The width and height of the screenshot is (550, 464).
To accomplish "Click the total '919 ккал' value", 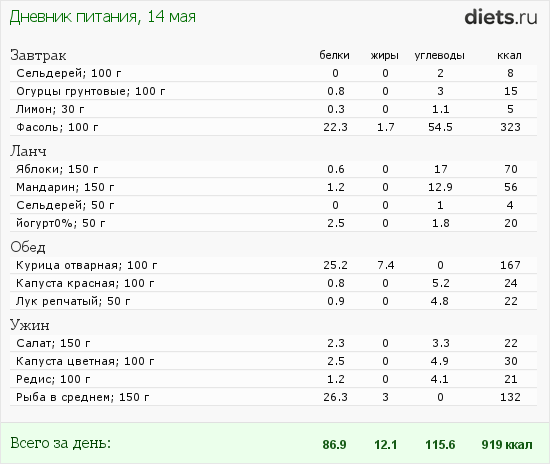I will tap(507, 445).
